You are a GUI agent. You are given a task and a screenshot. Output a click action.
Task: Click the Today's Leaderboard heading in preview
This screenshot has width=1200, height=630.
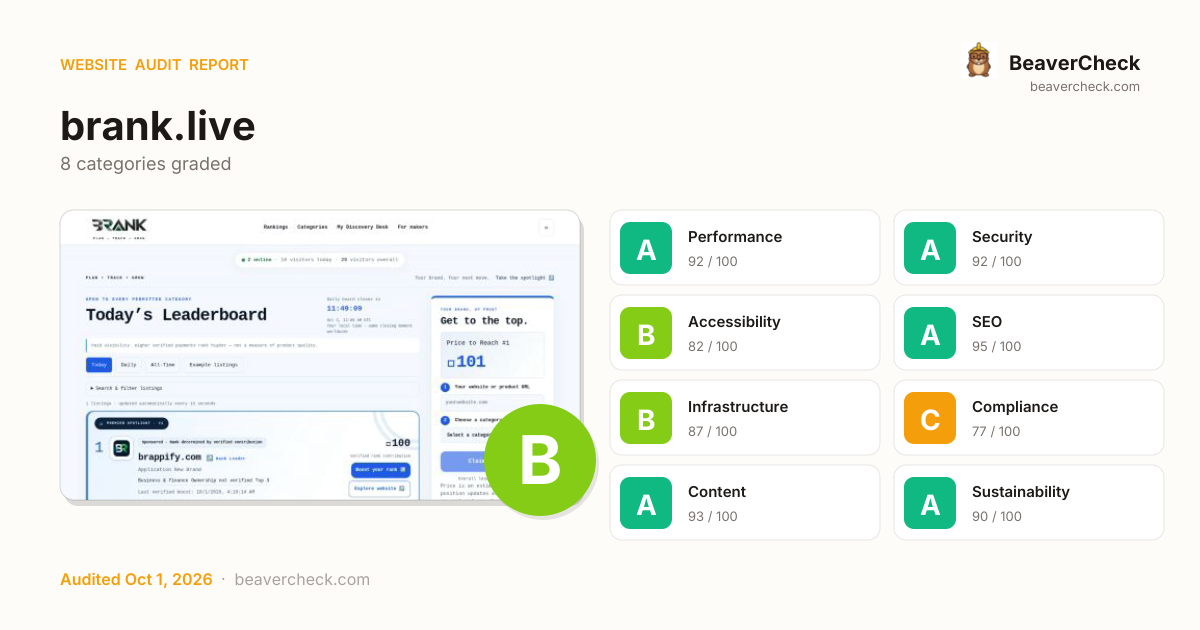176,315
